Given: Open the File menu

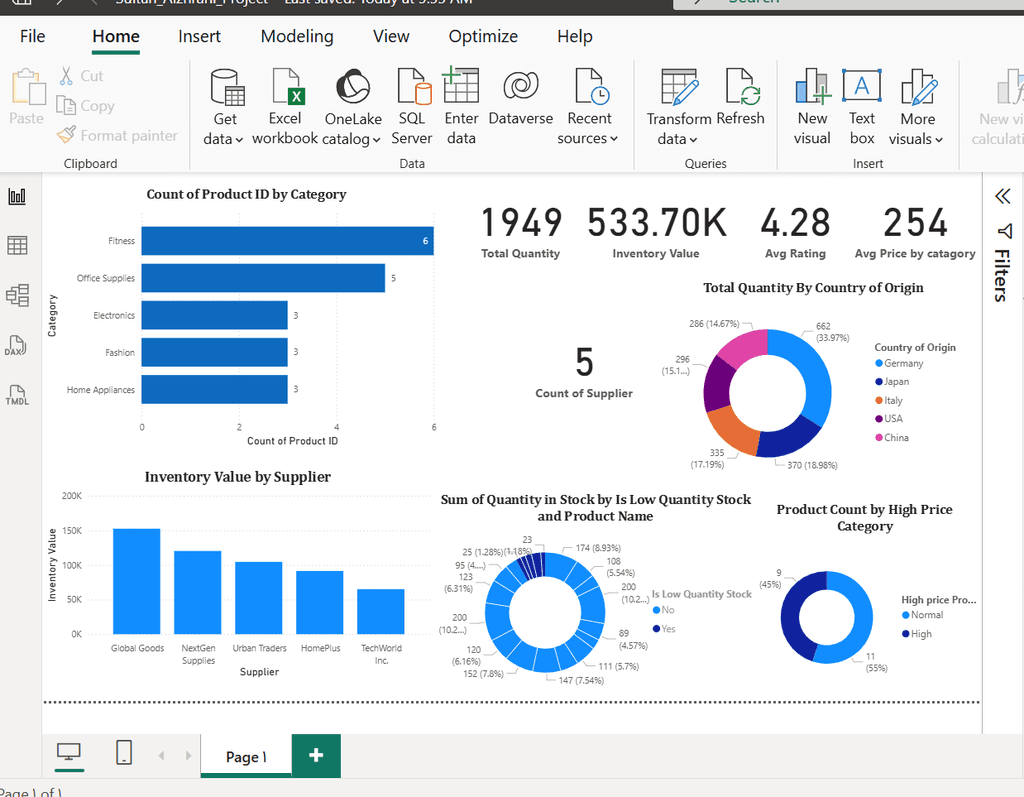Looking at the screenshot, I should tap(33, 36).
